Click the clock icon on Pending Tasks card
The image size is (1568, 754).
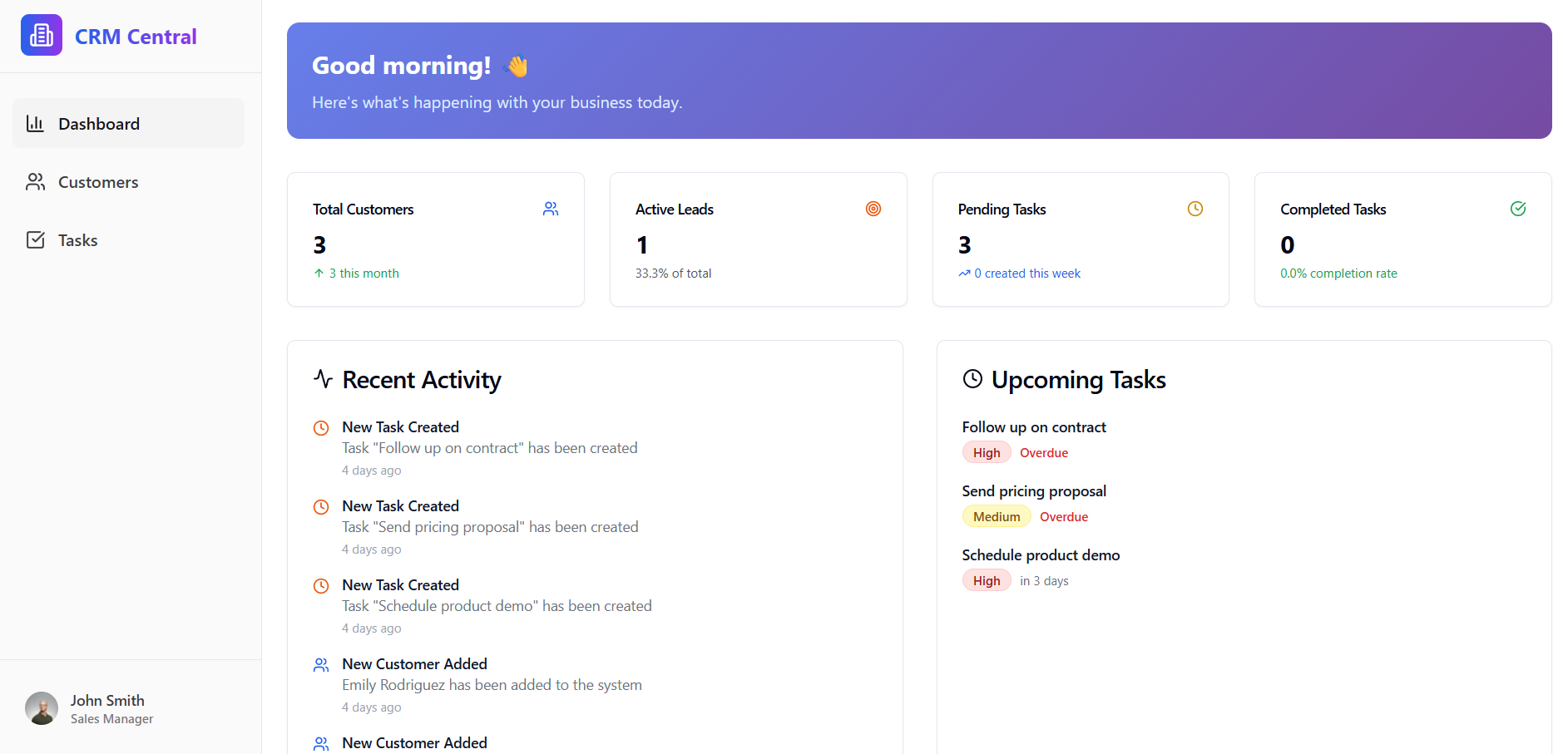(x=1195, y=209)
